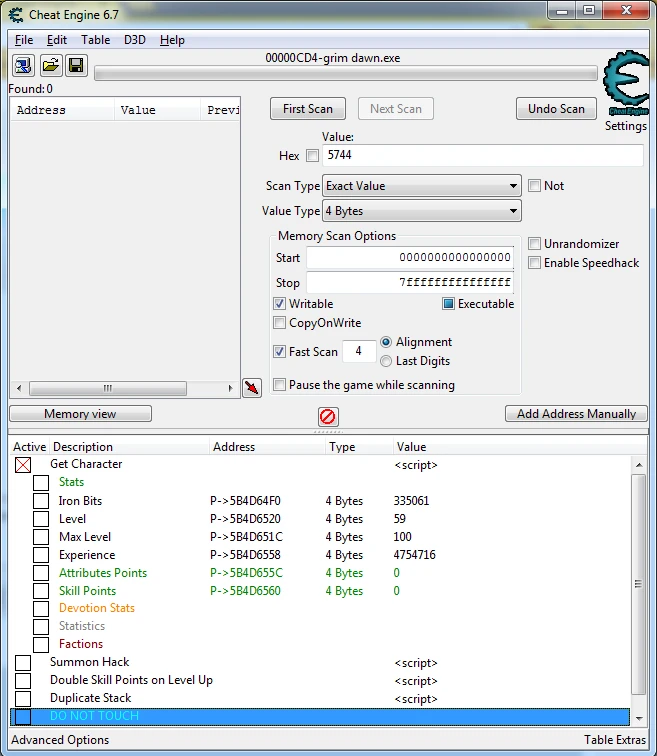Click the Cheat Engine logo
The image size is (657, 756).
tap(626, 83)
